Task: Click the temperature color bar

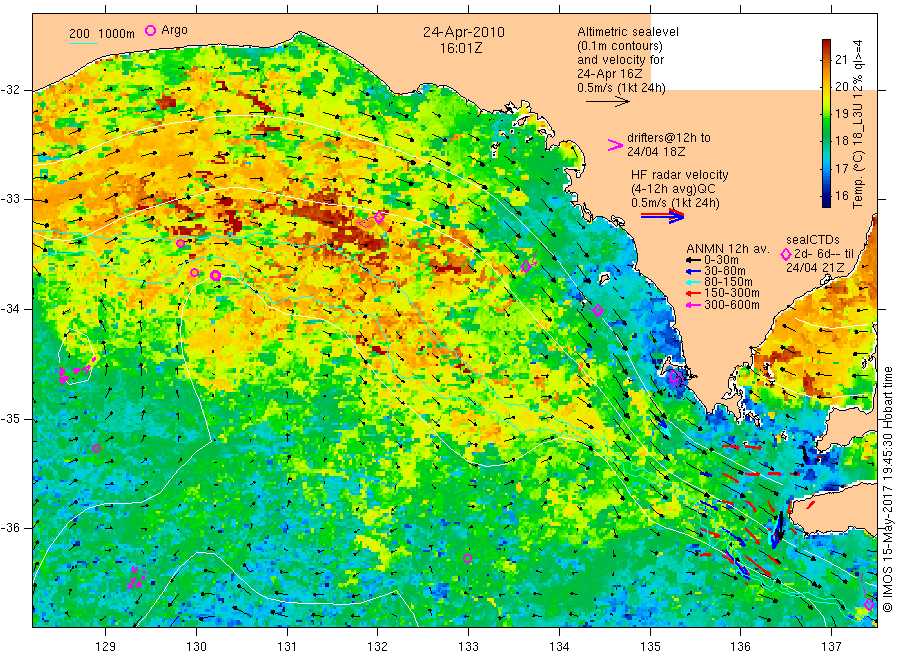Action: pos(826,123)
